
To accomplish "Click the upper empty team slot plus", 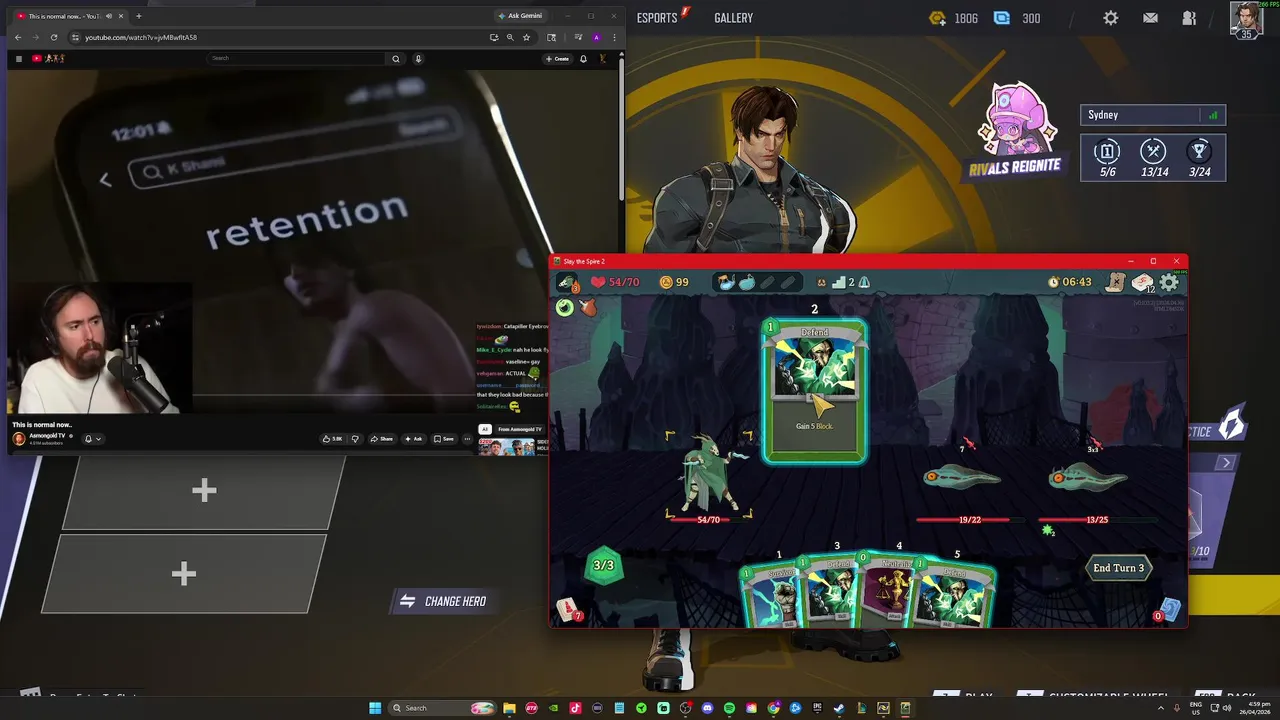I will pyautogui.click(x=204, y=490).
